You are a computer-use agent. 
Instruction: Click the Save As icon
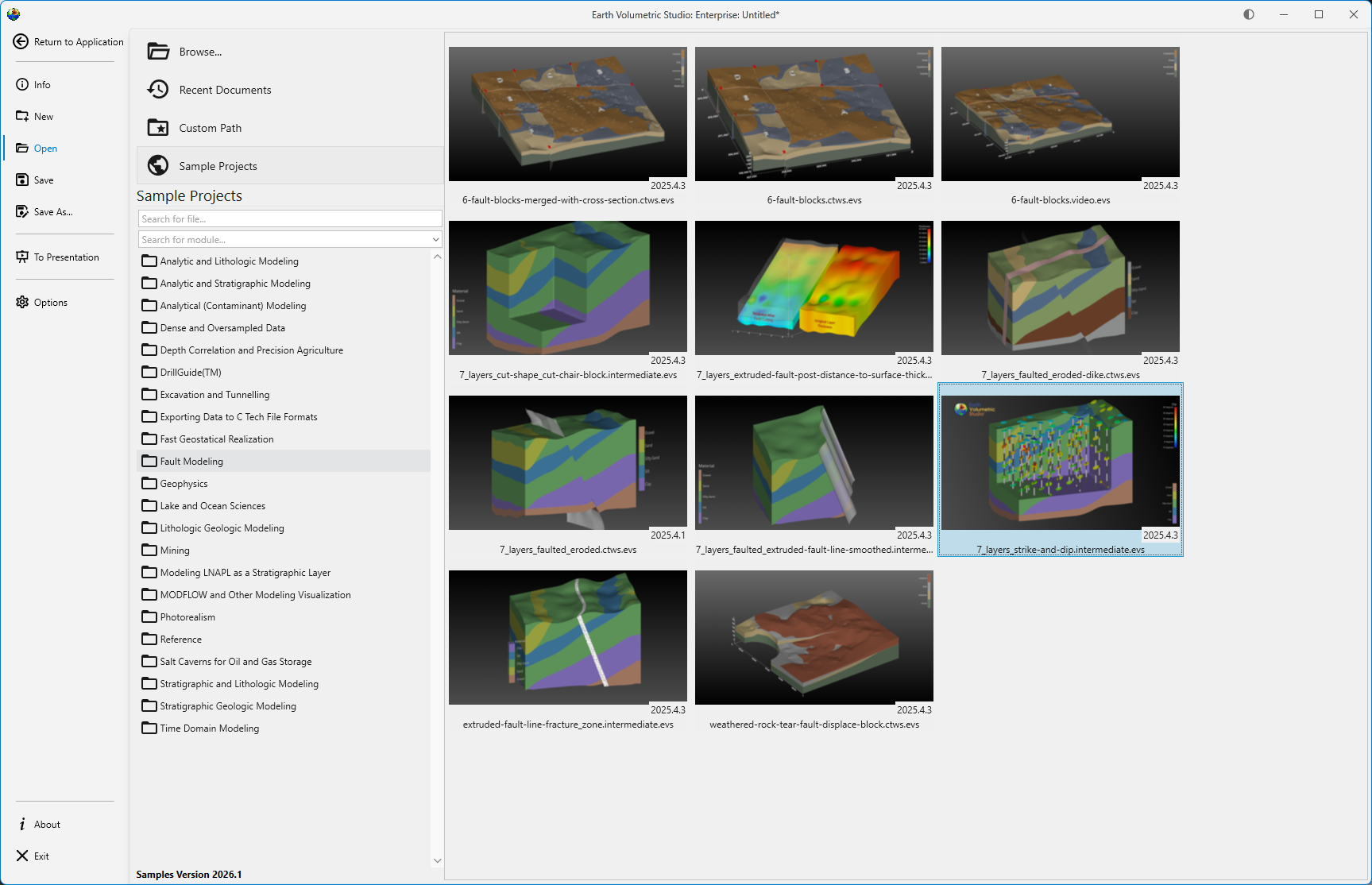click(x=22, y=212)
